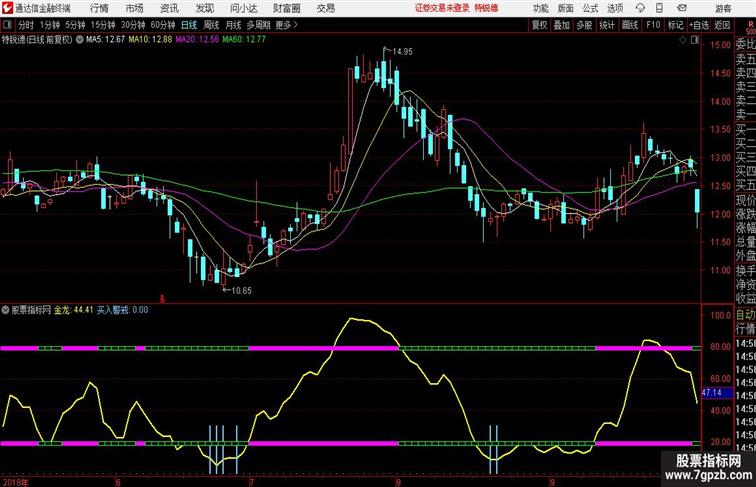Click the 自动 label in right panel

[745, 315]
